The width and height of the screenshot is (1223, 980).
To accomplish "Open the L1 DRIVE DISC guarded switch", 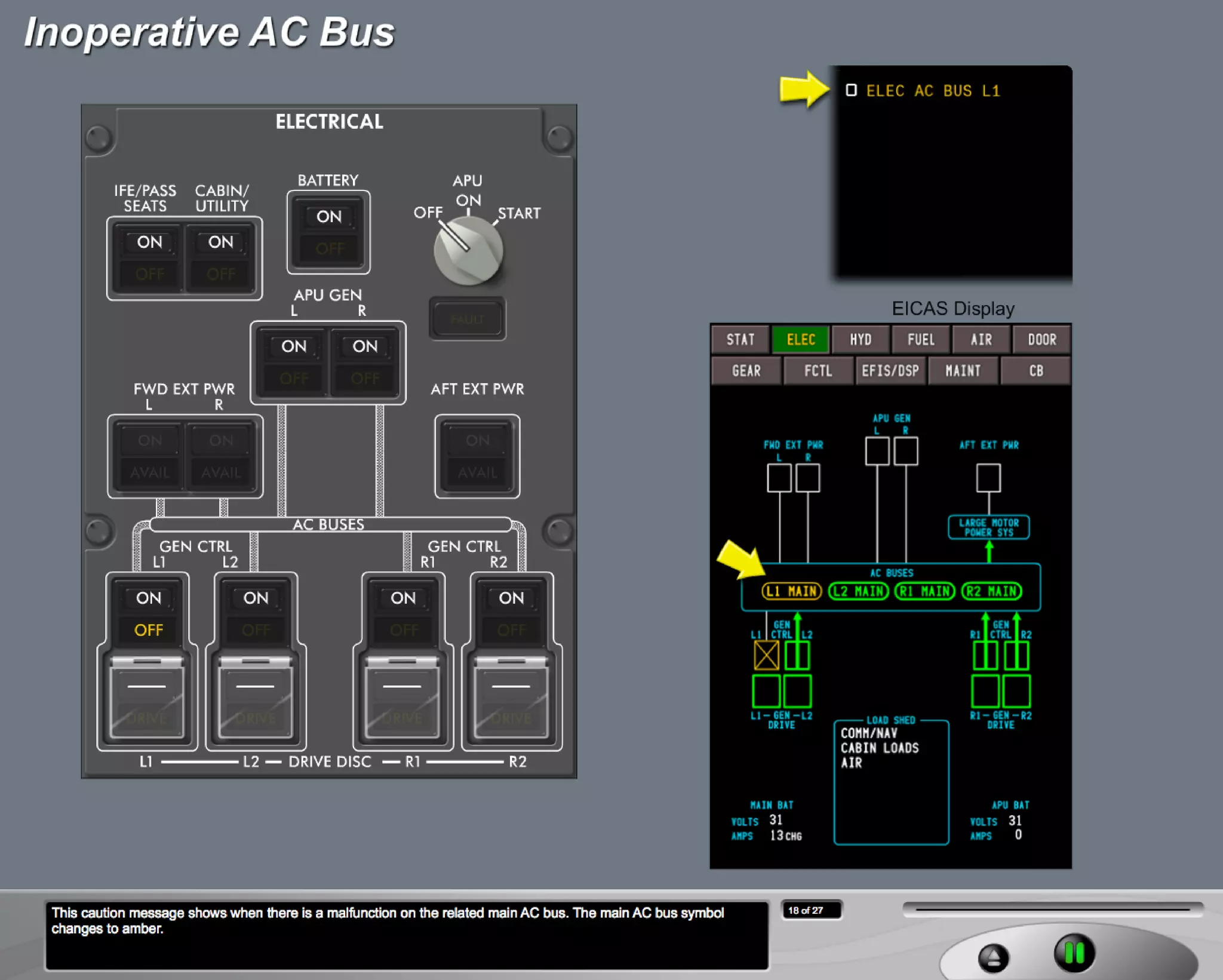I will tap(147, 699).
